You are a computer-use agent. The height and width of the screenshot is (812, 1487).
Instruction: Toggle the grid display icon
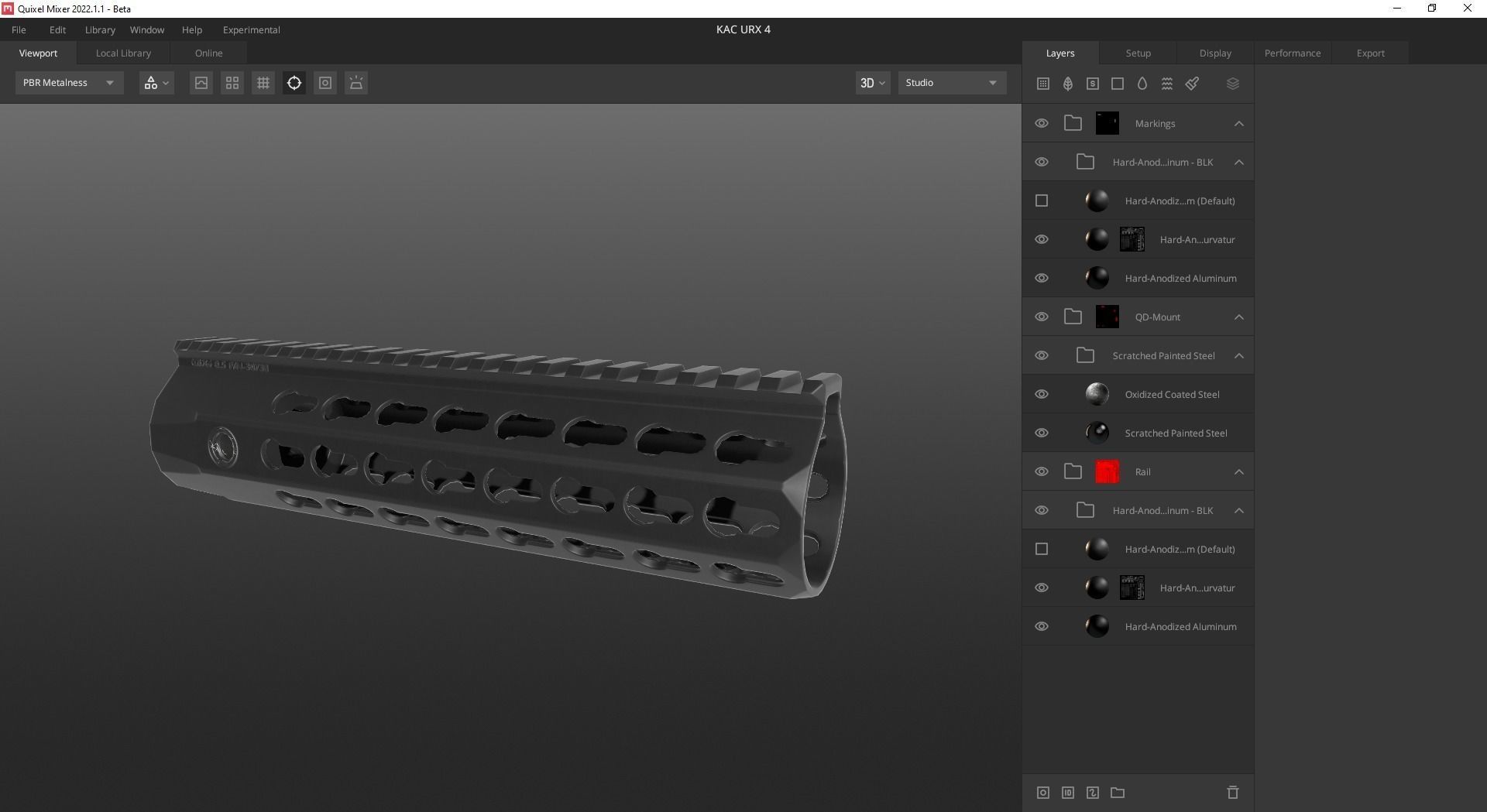click(x=263, y=83)
